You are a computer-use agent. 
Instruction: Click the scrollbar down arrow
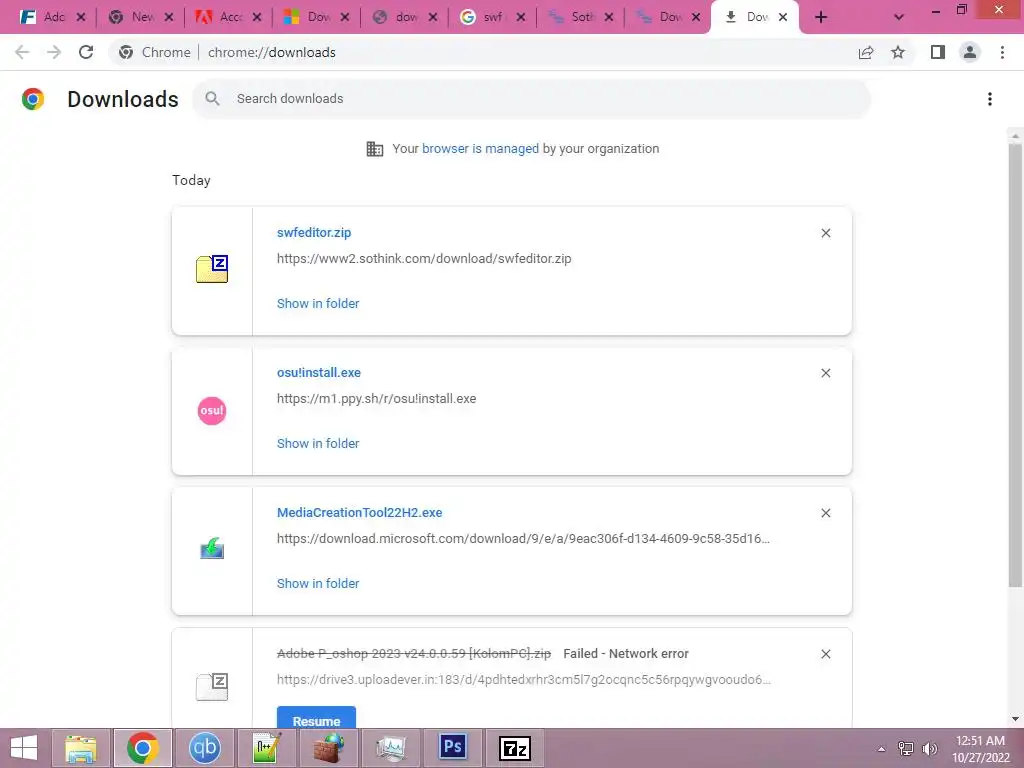(x=1015, y=720)
